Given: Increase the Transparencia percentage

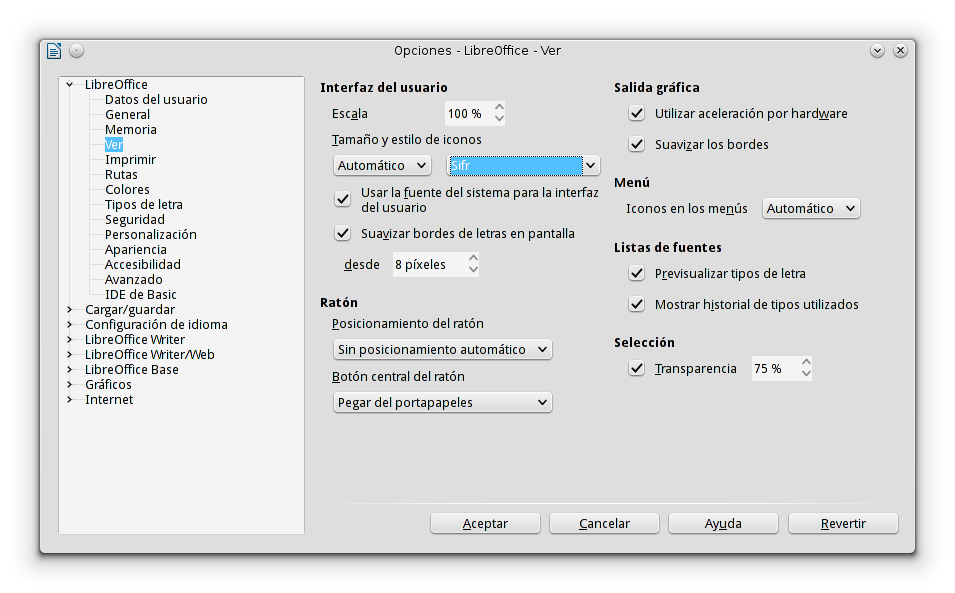Looking at the screenshot, I should 806,362.
